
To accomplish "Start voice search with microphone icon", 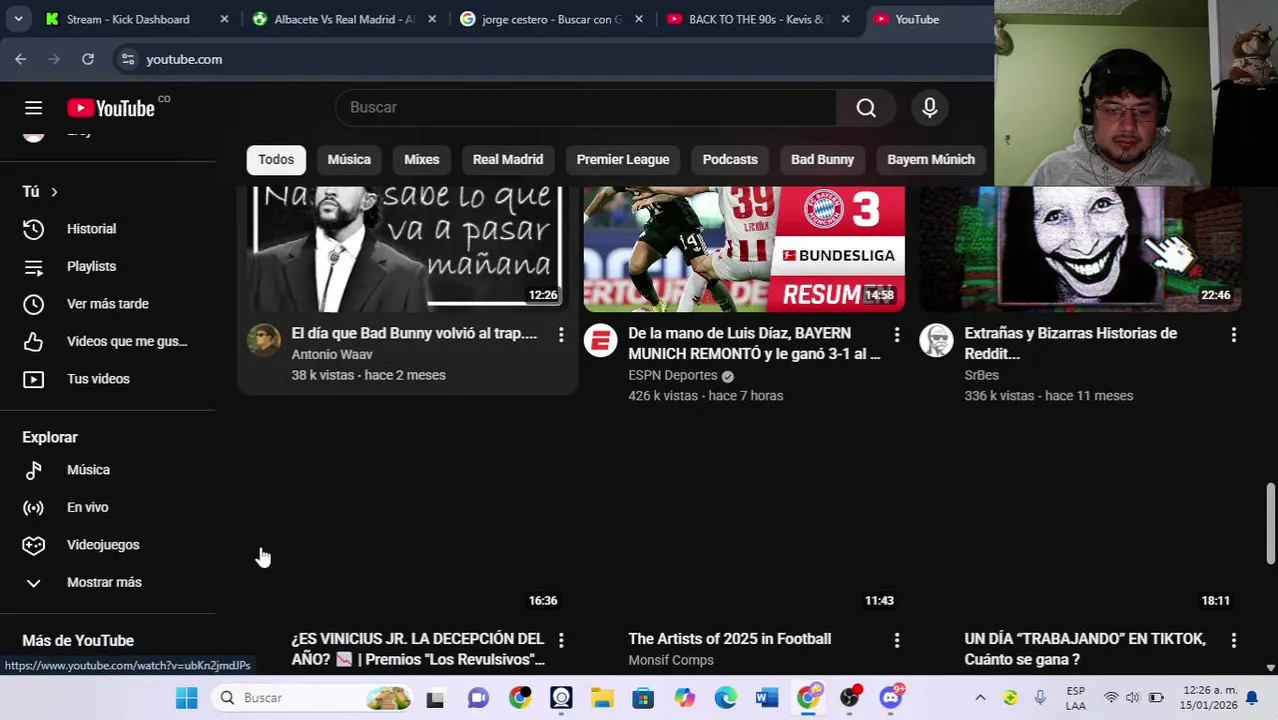I will [x=930, y=108].
